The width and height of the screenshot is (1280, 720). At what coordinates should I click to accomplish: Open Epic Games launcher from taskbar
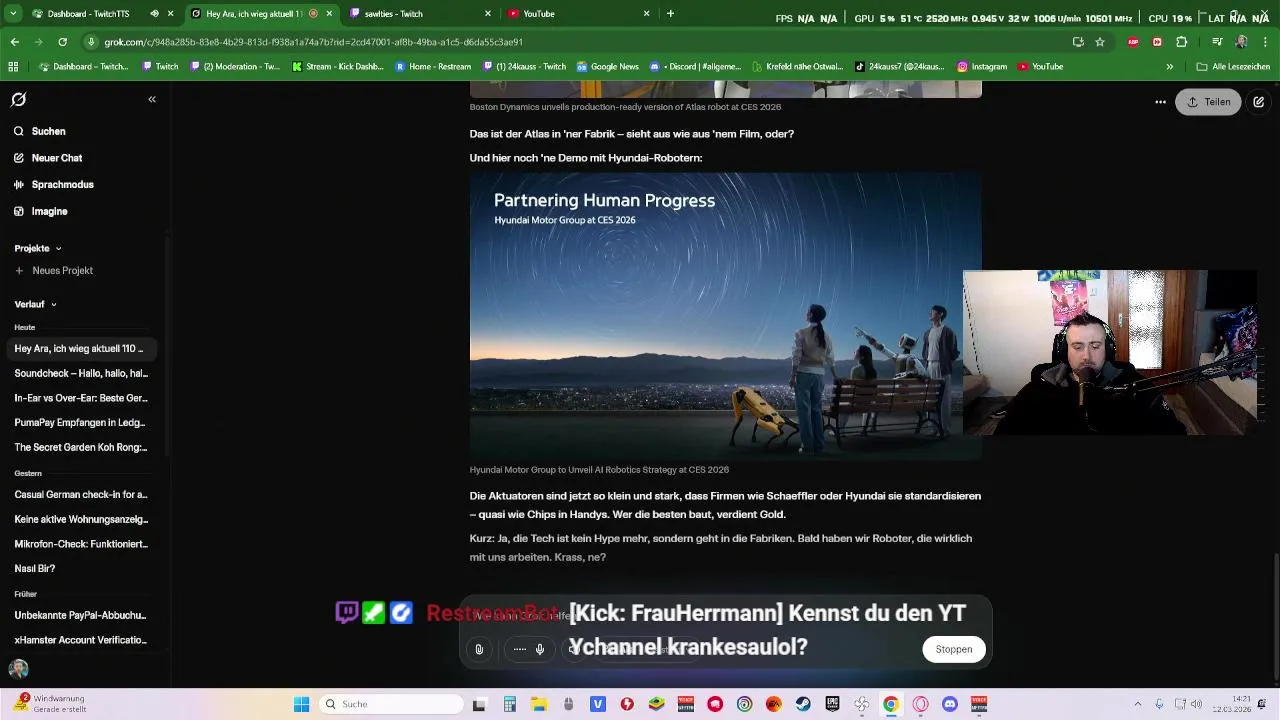pos(832,704)
